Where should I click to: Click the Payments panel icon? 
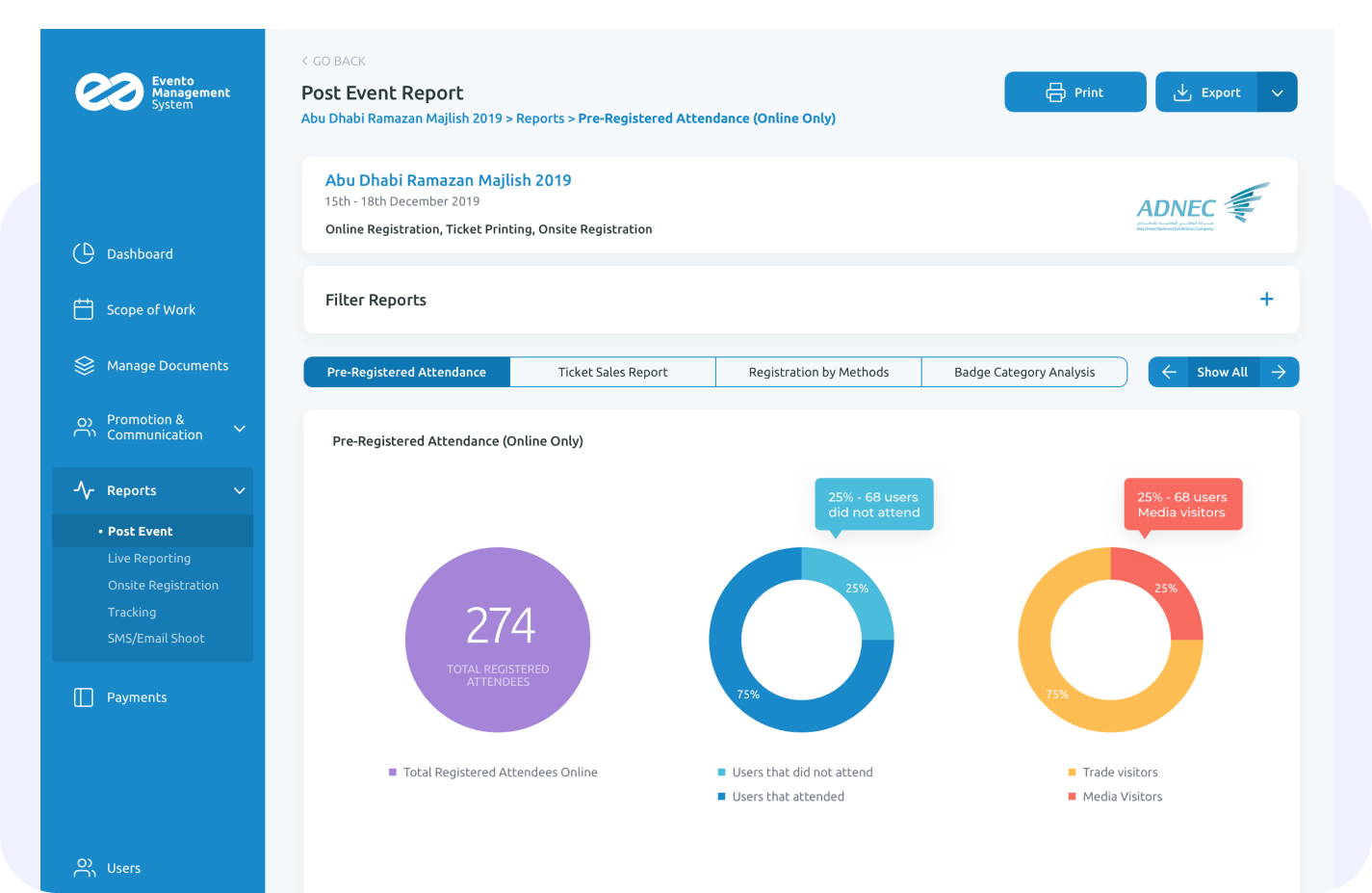(84, 697)
